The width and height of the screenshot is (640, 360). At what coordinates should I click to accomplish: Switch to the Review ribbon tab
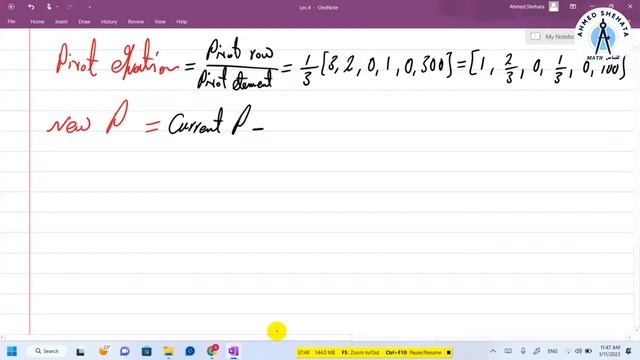(136, 22)
